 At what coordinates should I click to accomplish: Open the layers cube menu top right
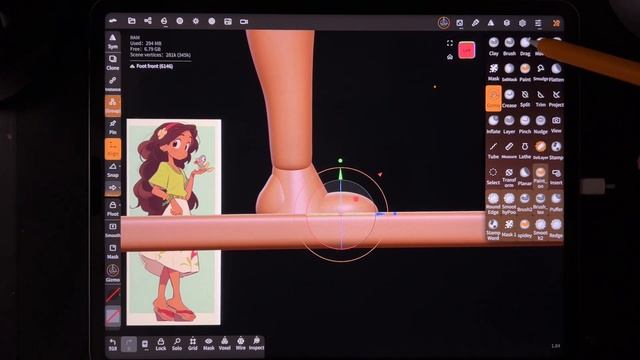point(507,23)
